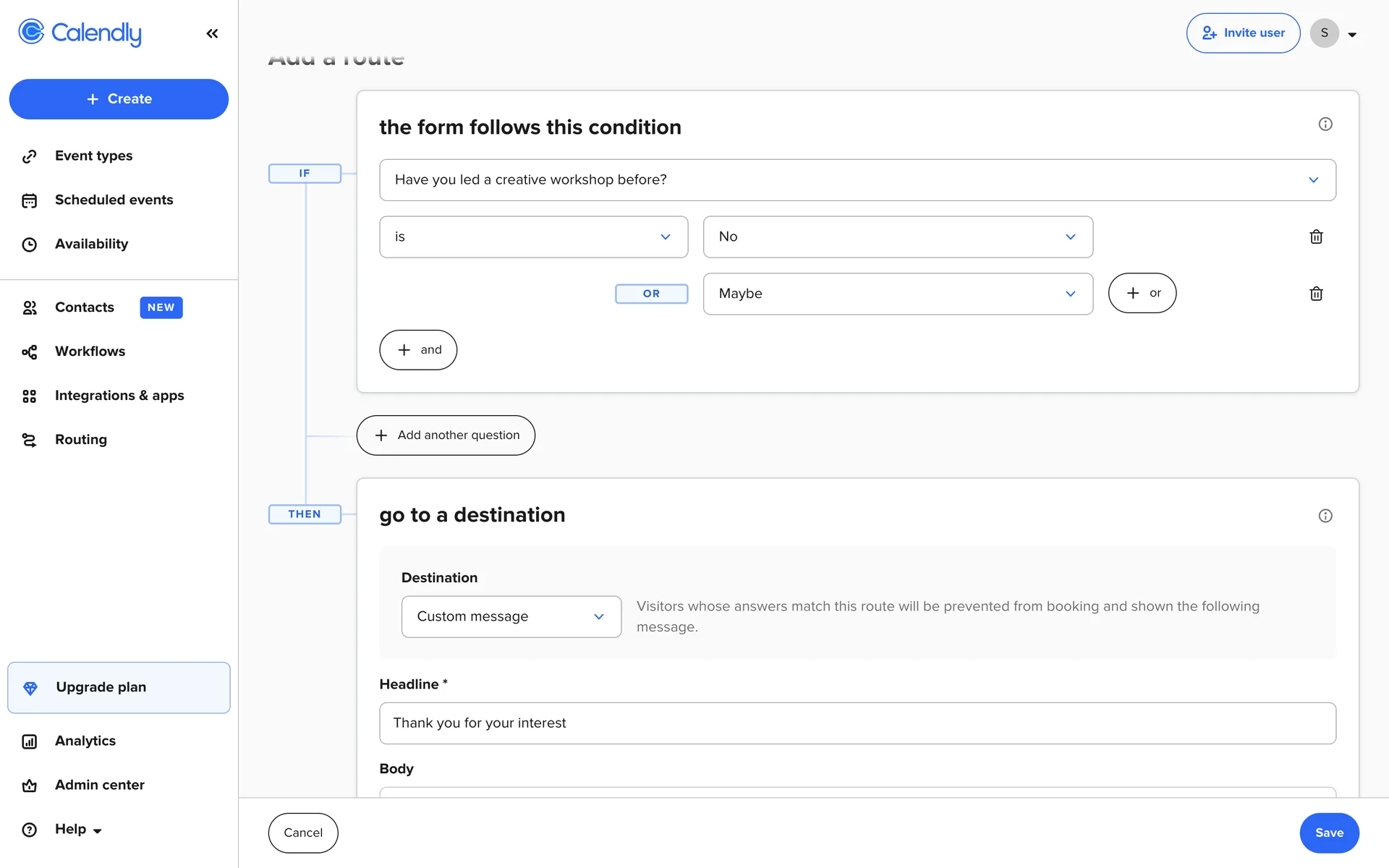The height and width of the screenshot is (868, 1389).
Task: Change the 'Maybe' answer dropdown
Action: click(897, 294)
